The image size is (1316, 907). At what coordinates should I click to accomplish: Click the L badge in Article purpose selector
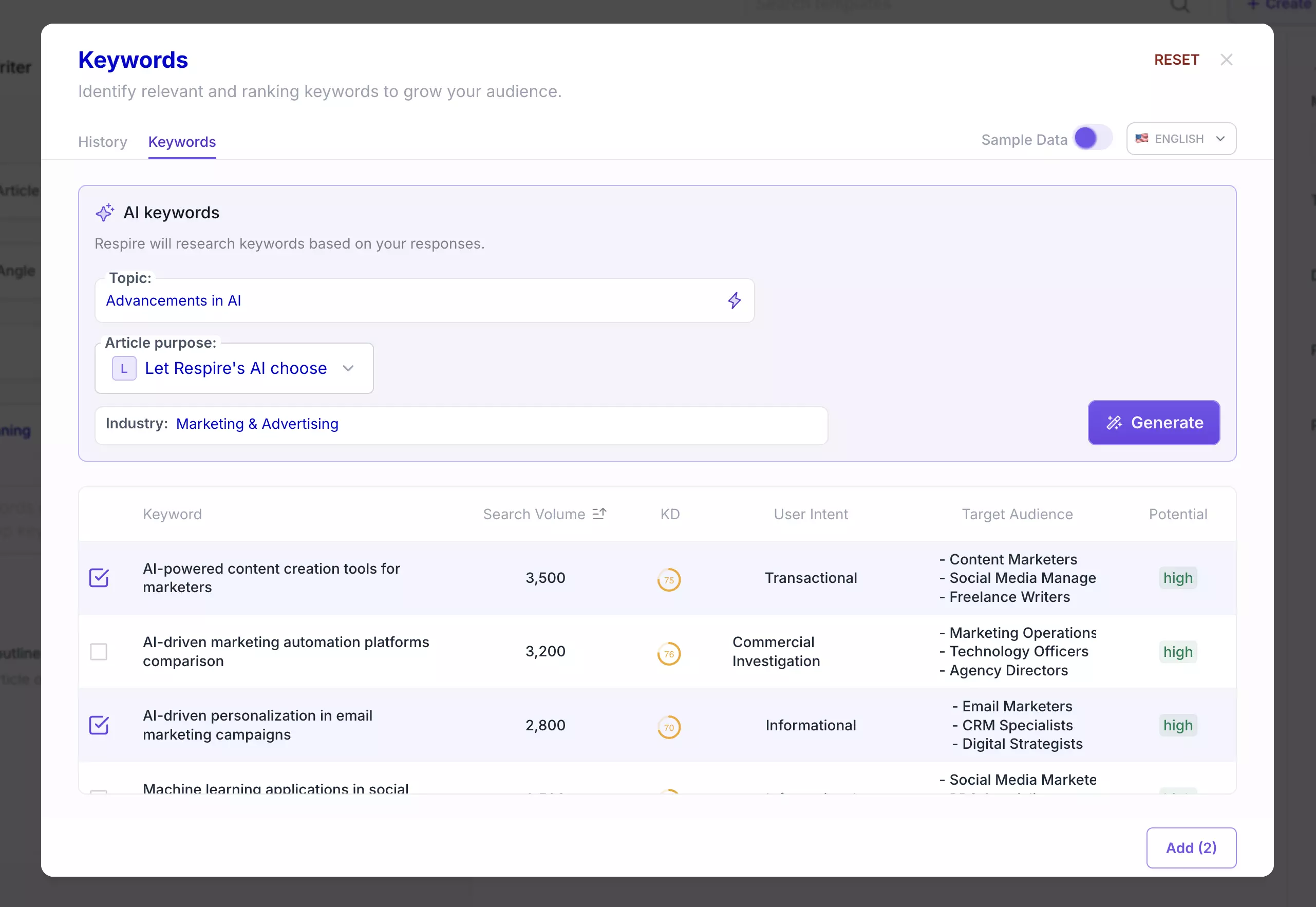(x=124, y=368)
